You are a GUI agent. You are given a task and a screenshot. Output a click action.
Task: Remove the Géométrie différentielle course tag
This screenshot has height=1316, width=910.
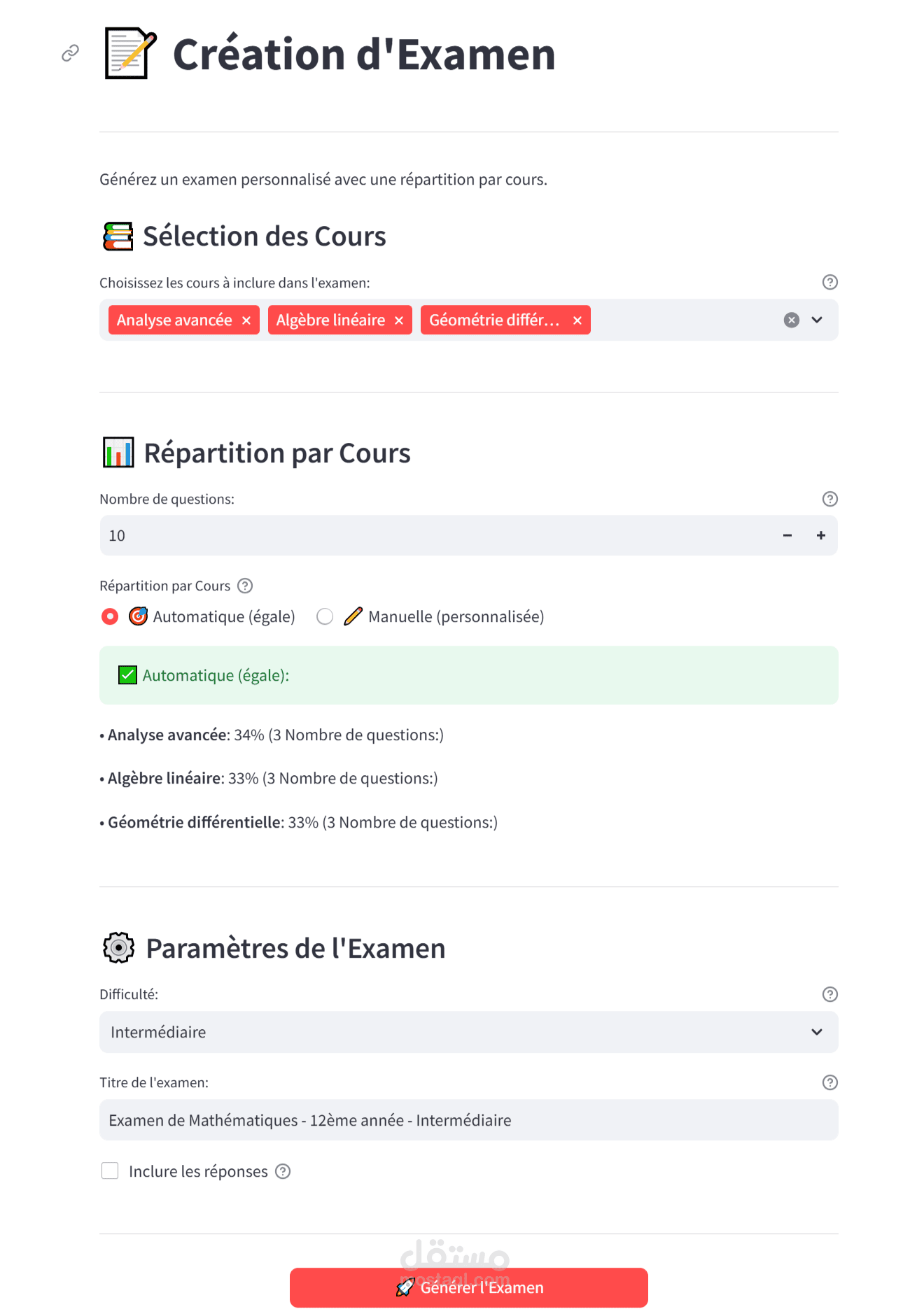(x=577, y=320)
